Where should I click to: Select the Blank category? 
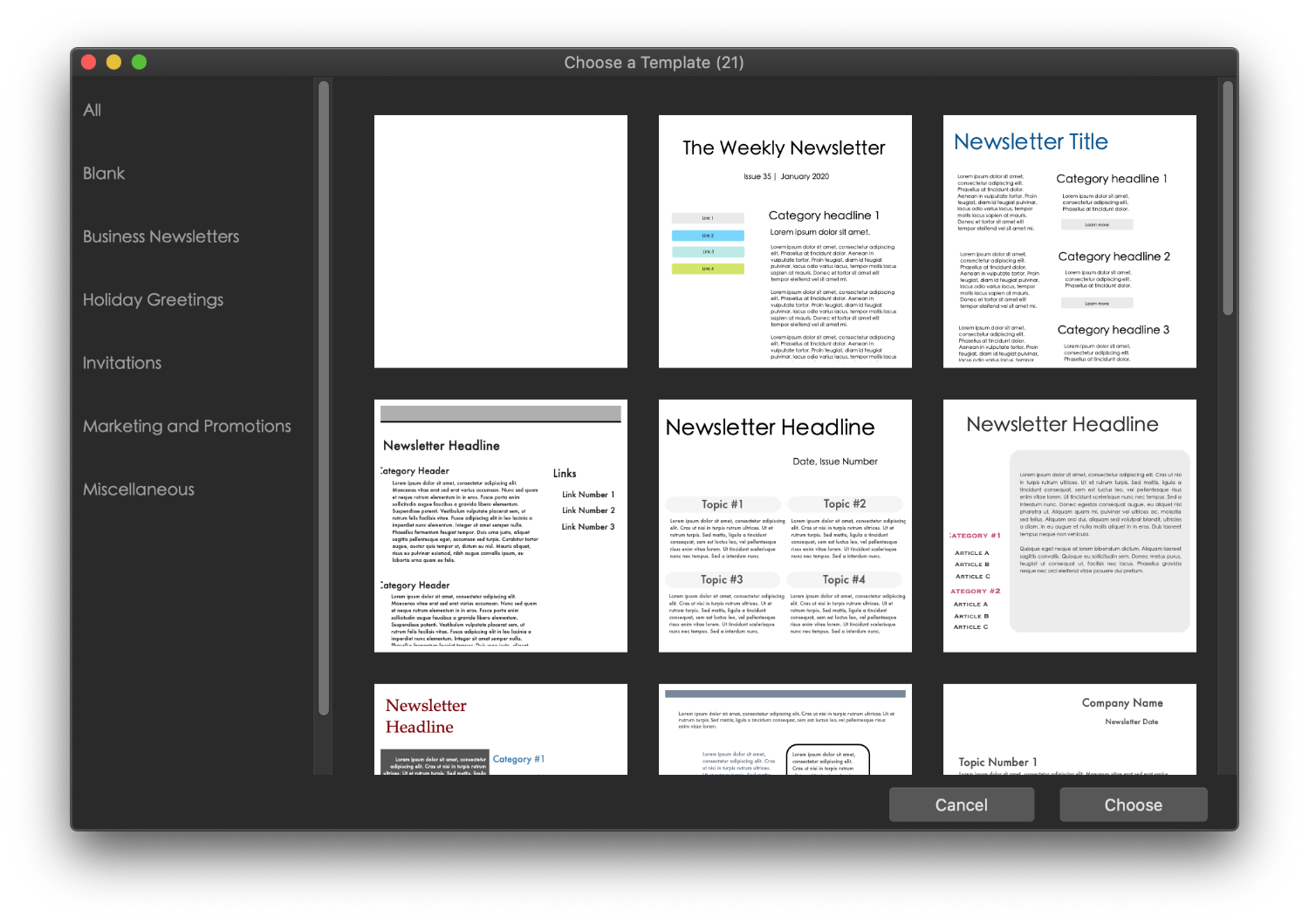point(104,174)
